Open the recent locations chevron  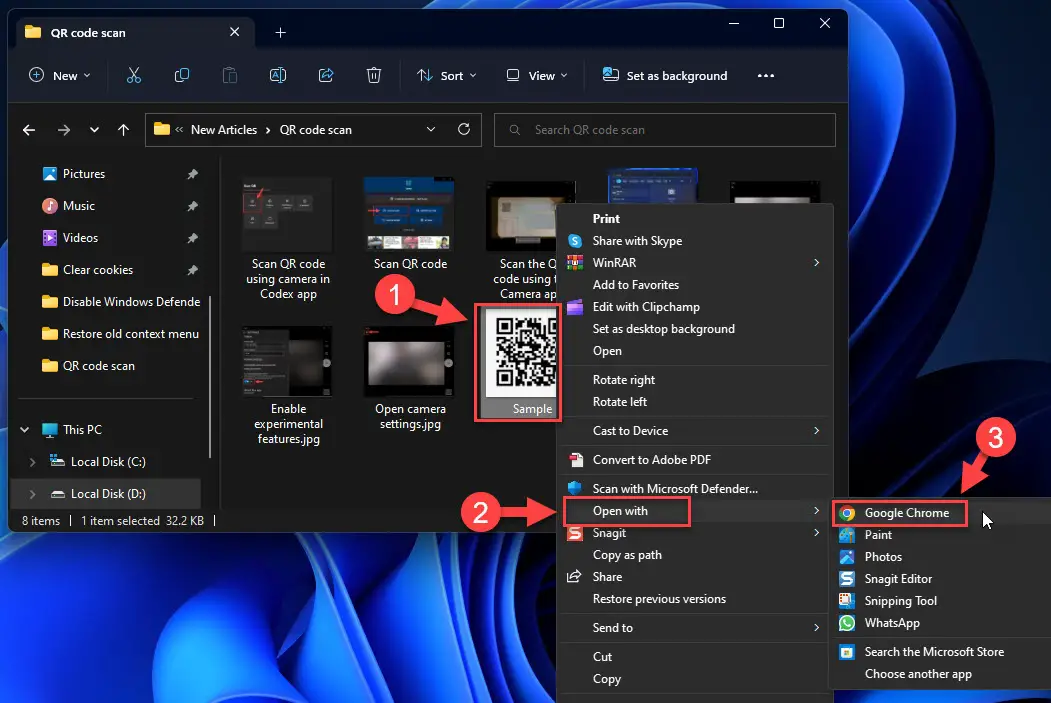95,130
